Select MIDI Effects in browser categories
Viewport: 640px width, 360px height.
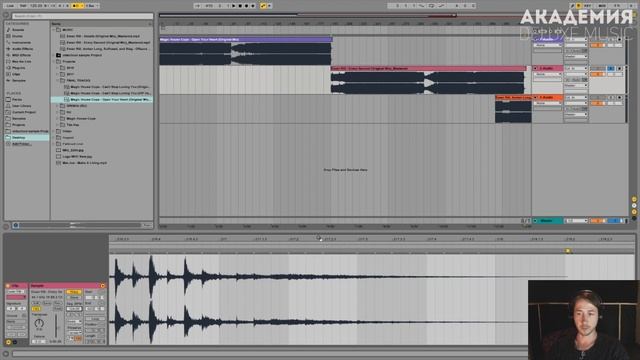pyautogui.click(x=21, y=55)
